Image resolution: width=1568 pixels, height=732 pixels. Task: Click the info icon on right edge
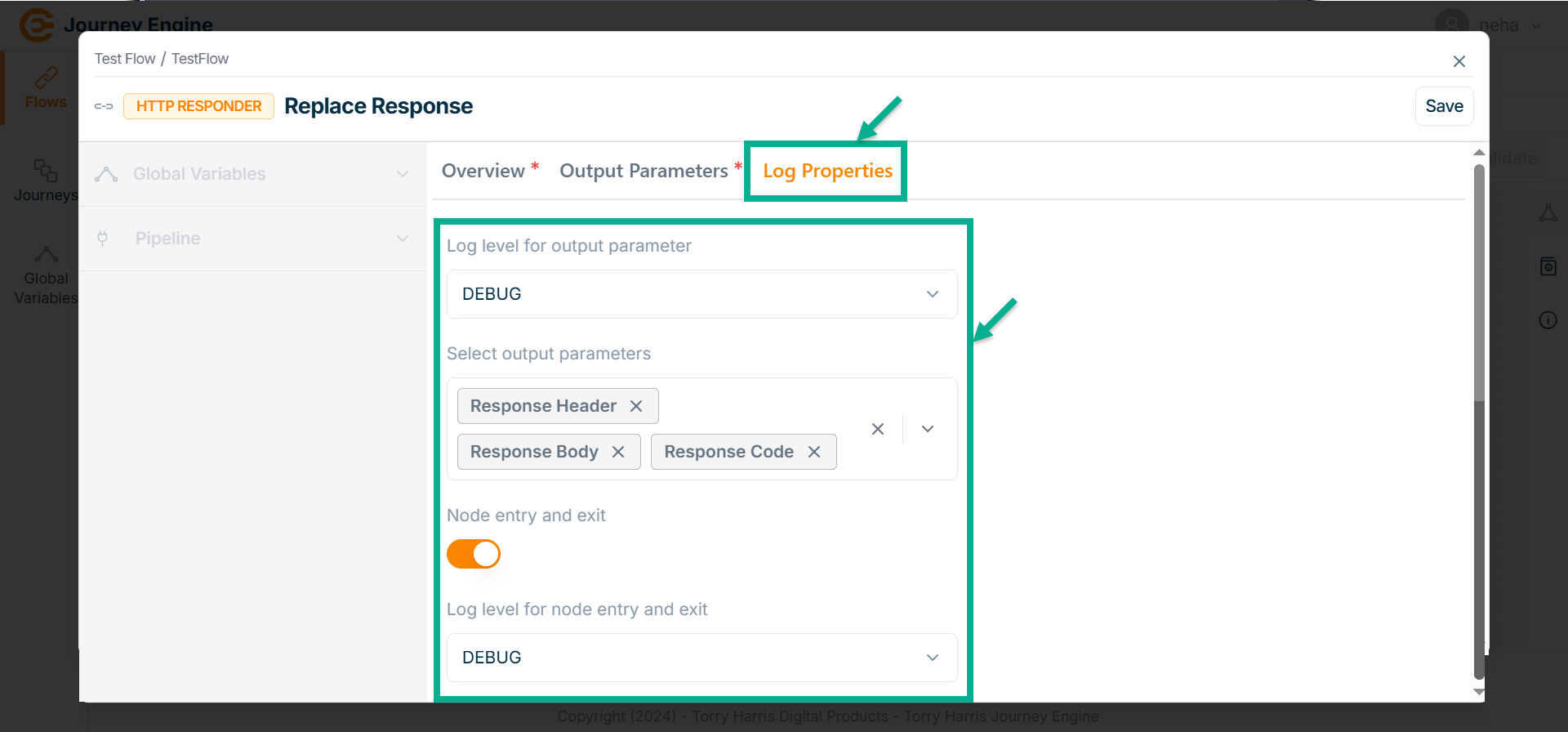(x=1548, y=320)
